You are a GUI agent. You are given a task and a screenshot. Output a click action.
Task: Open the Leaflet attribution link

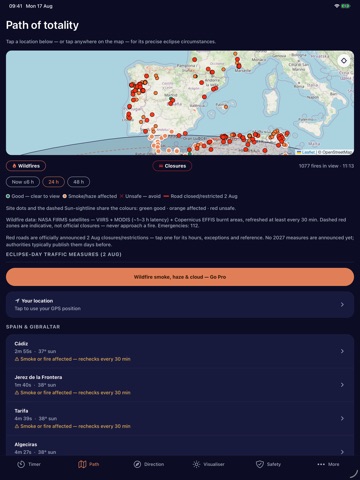[x=308, y=152]
